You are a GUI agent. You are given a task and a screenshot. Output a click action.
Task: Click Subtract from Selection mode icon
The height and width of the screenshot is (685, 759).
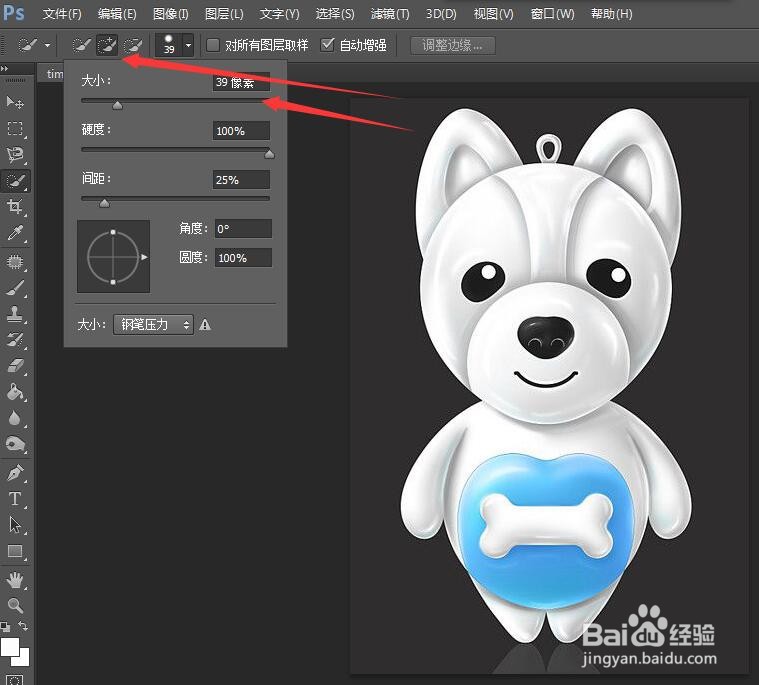click(x=133, y=46)
